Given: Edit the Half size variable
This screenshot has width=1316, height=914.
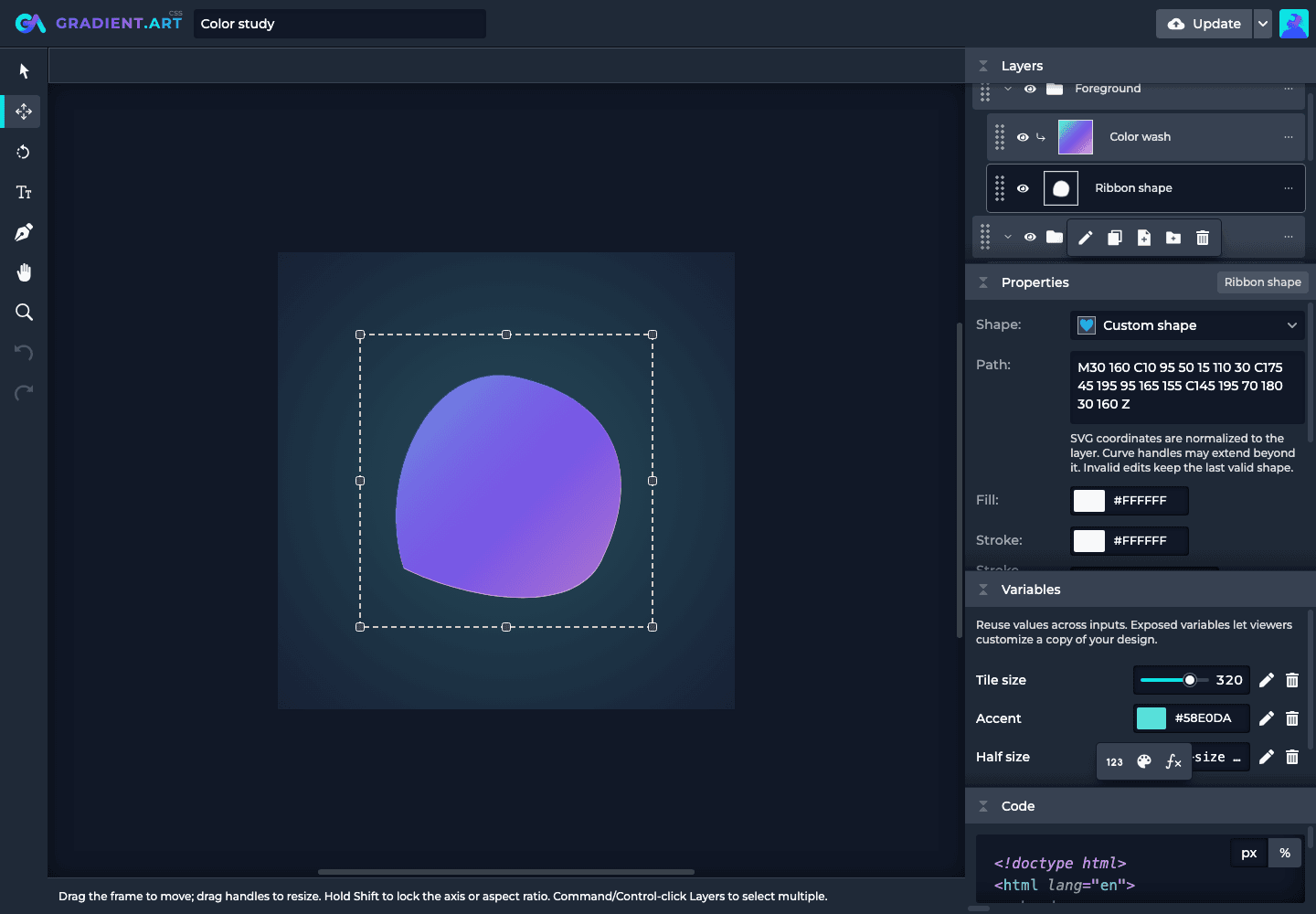Looking at the screenshot, I should point(1267,757).
